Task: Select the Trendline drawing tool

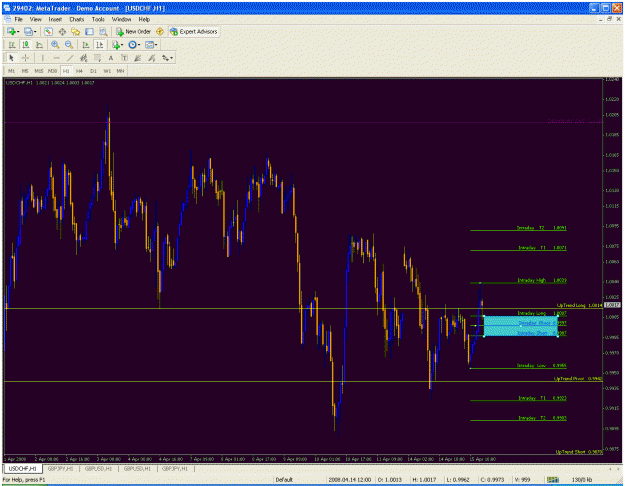Action: 70,58
